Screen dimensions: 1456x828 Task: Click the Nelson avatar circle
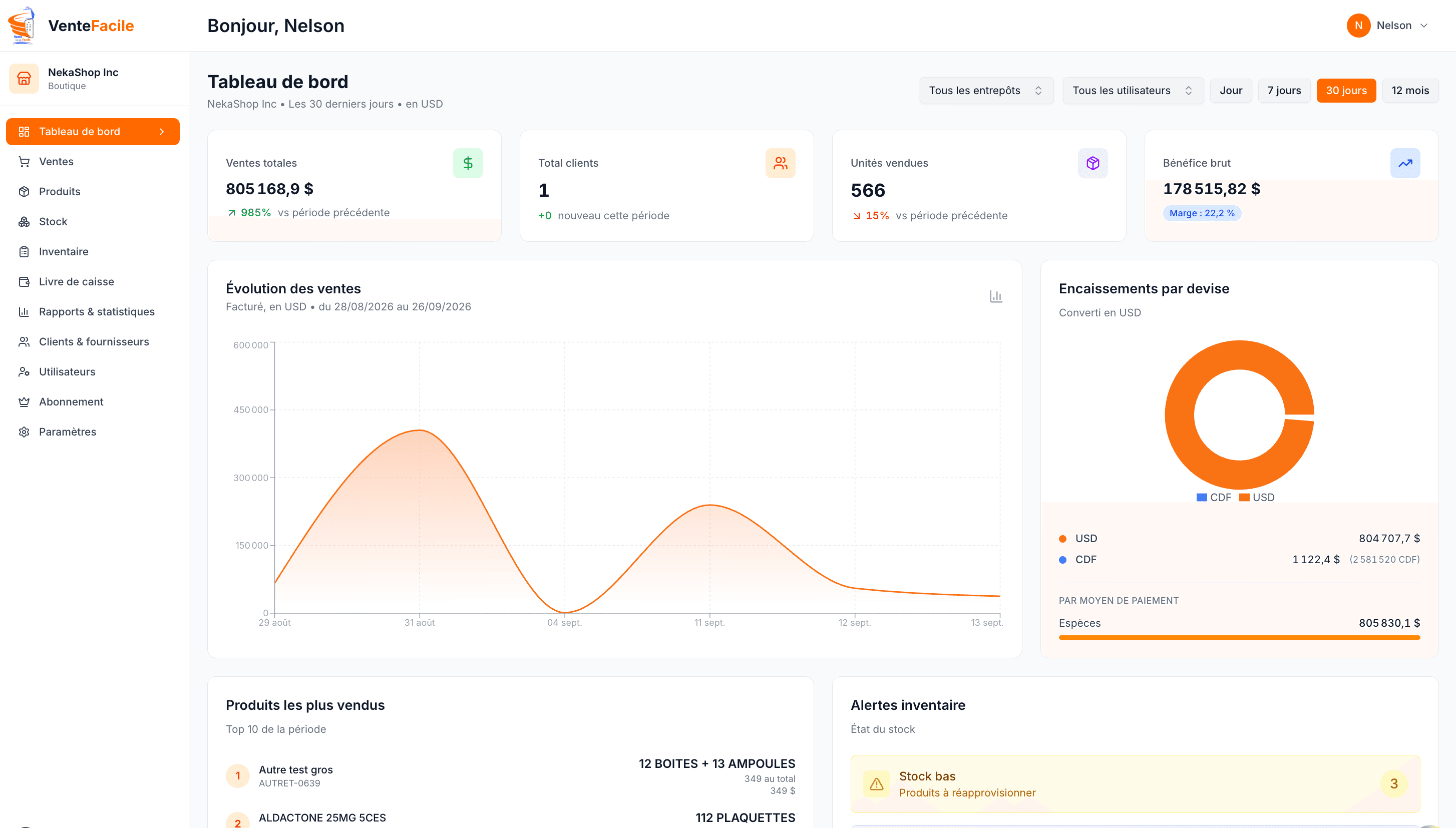[x=1358, y=26]
